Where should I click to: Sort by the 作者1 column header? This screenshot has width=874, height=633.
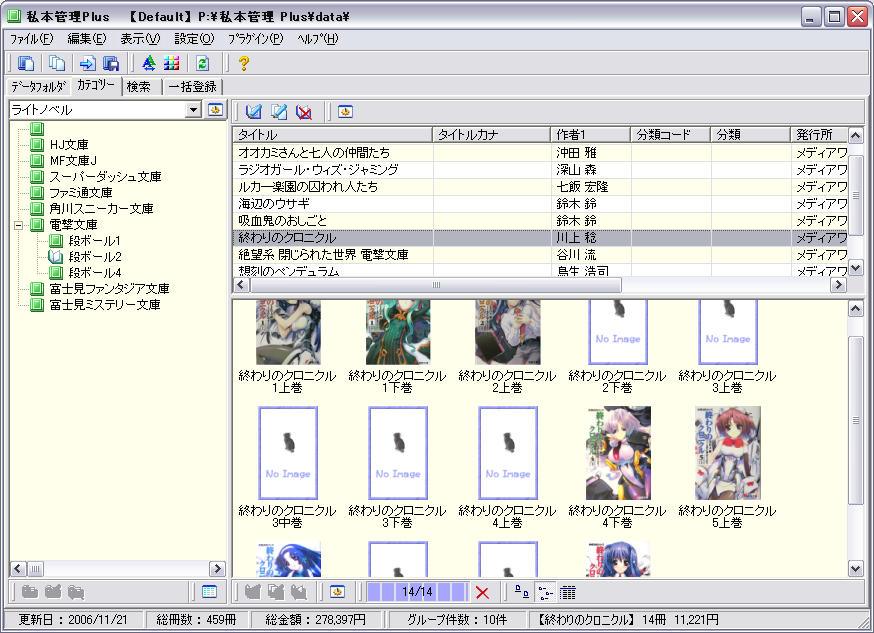coord(591,134)
